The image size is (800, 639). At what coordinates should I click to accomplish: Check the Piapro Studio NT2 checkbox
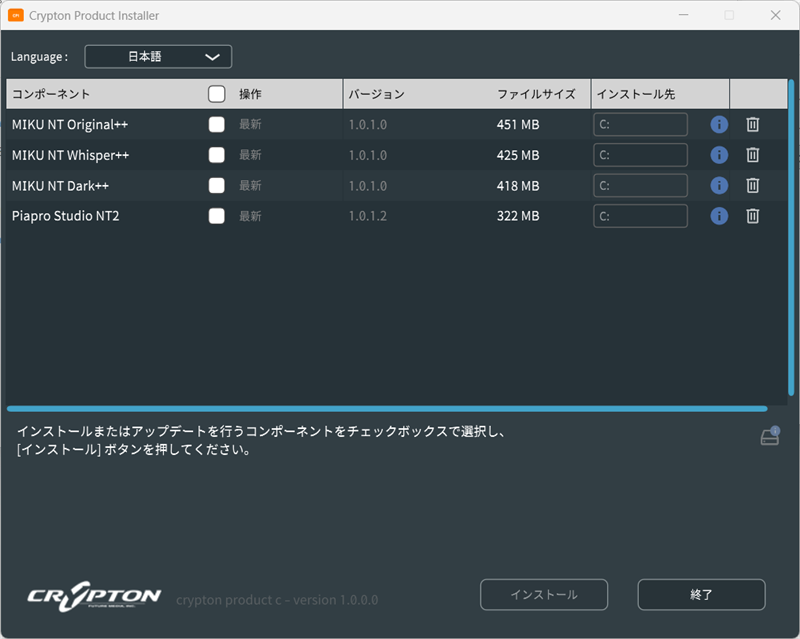[217, 216]
